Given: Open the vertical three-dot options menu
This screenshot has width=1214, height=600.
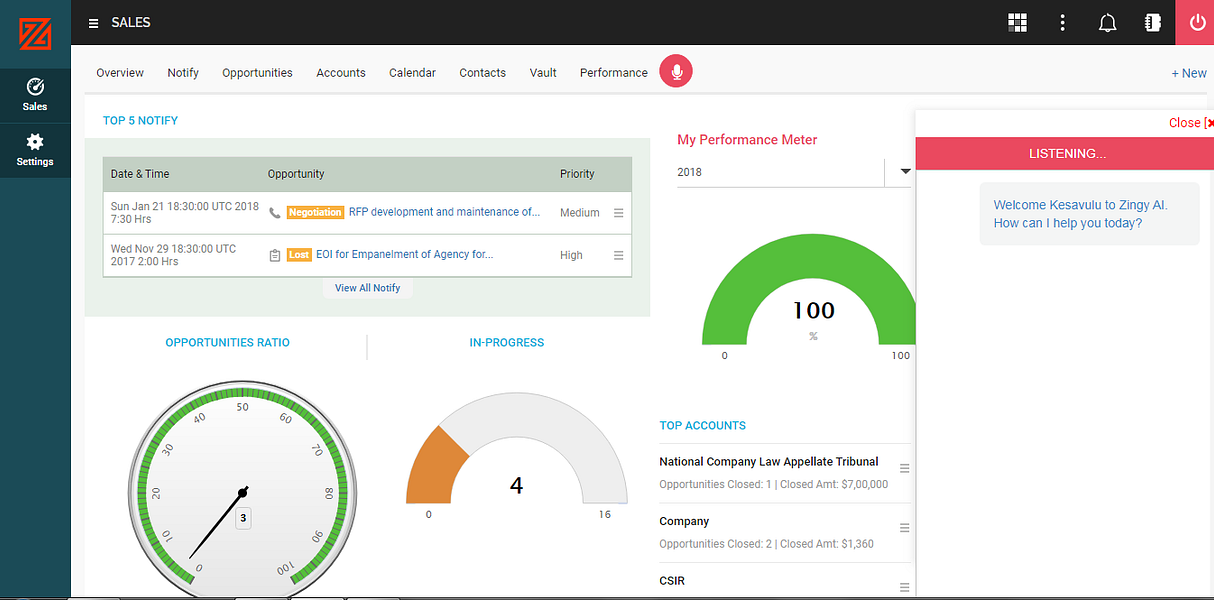Looking at the screenshot, I should click(x=1062, y=23).
